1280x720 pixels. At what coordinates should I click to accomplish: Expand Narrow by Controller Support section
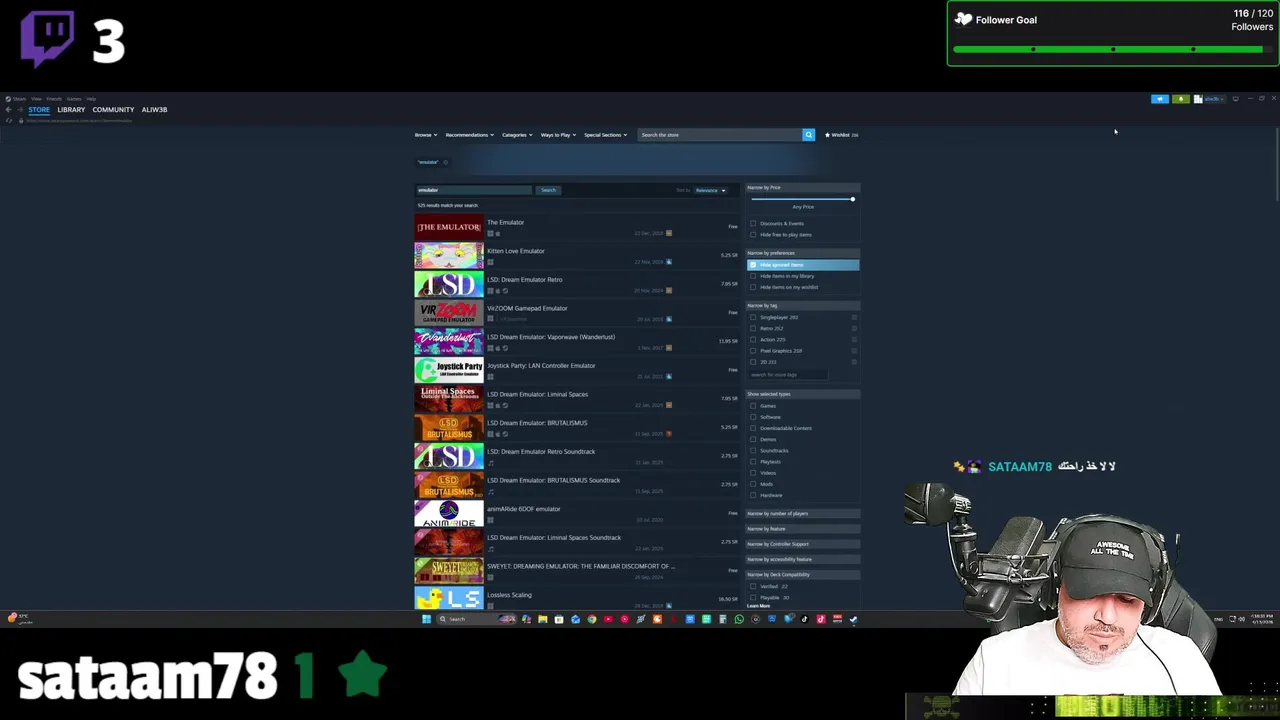tap(803, 544)
